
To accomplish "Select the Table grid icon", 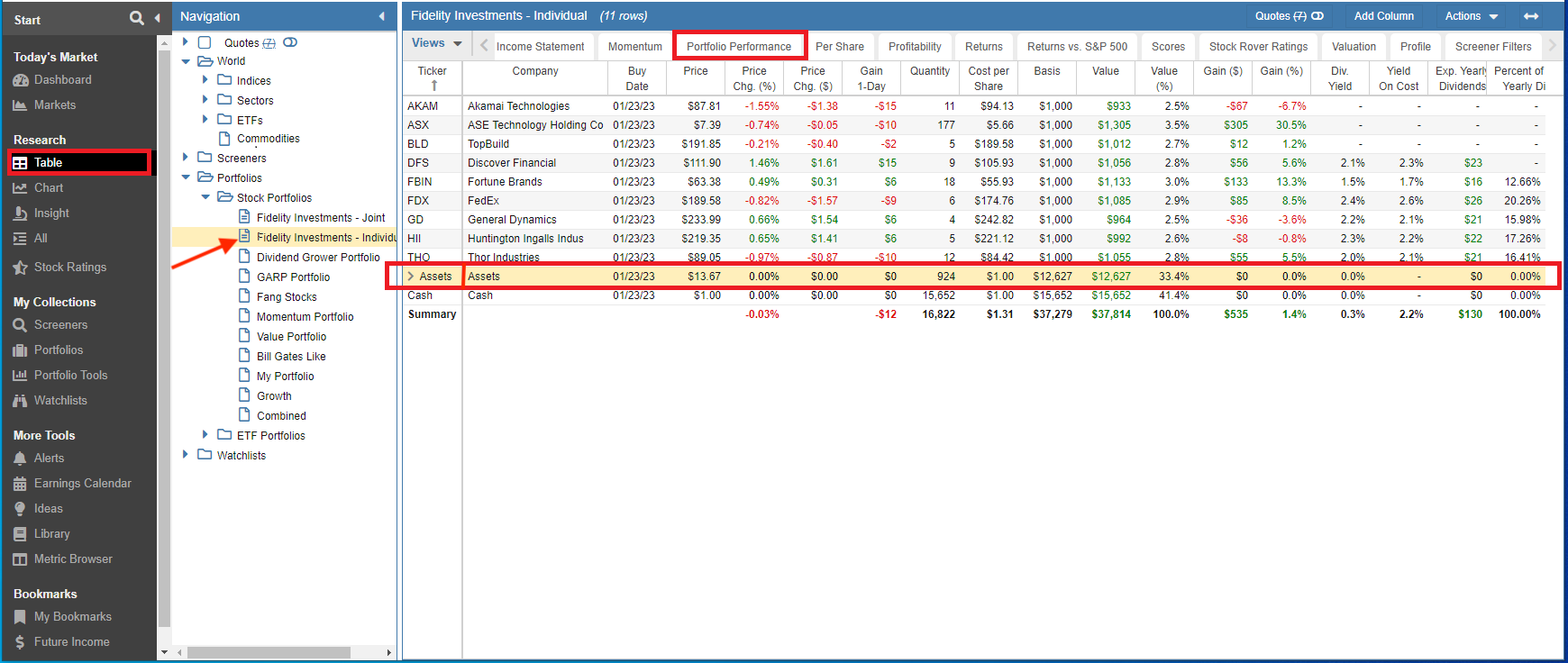I will click(x=20, y=163).
